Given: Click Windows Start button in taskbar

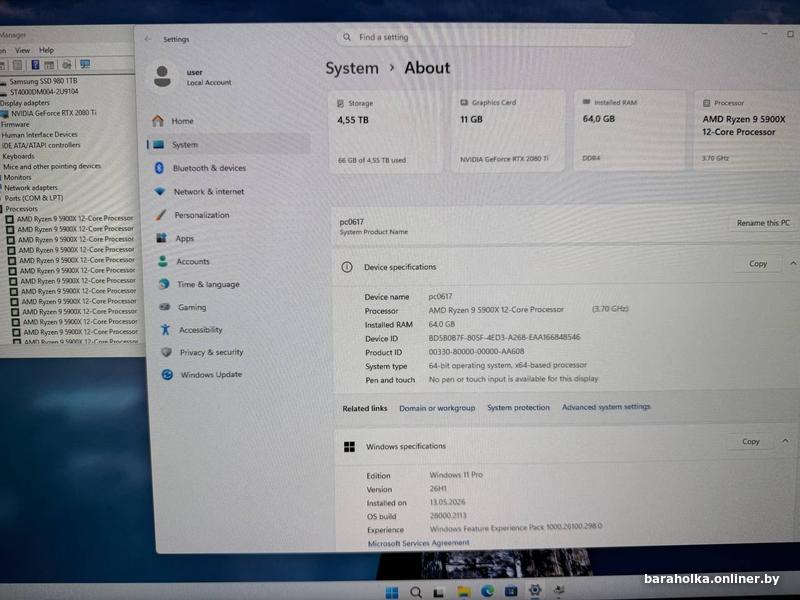Looking at the screenshot, I should tap(392, 592).
